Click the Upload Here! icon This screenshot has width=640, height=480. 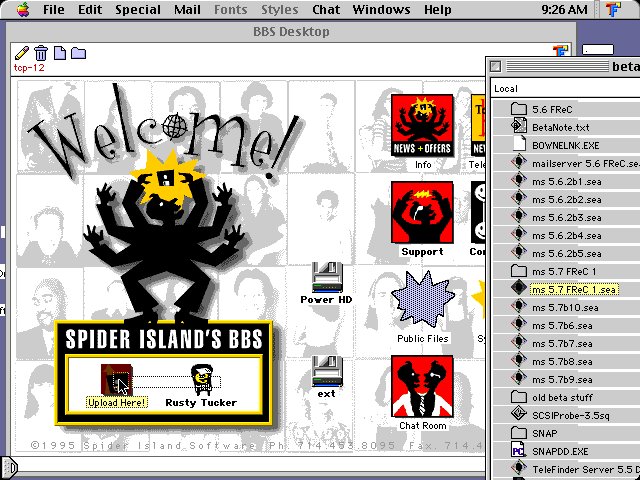click(117, 380)
